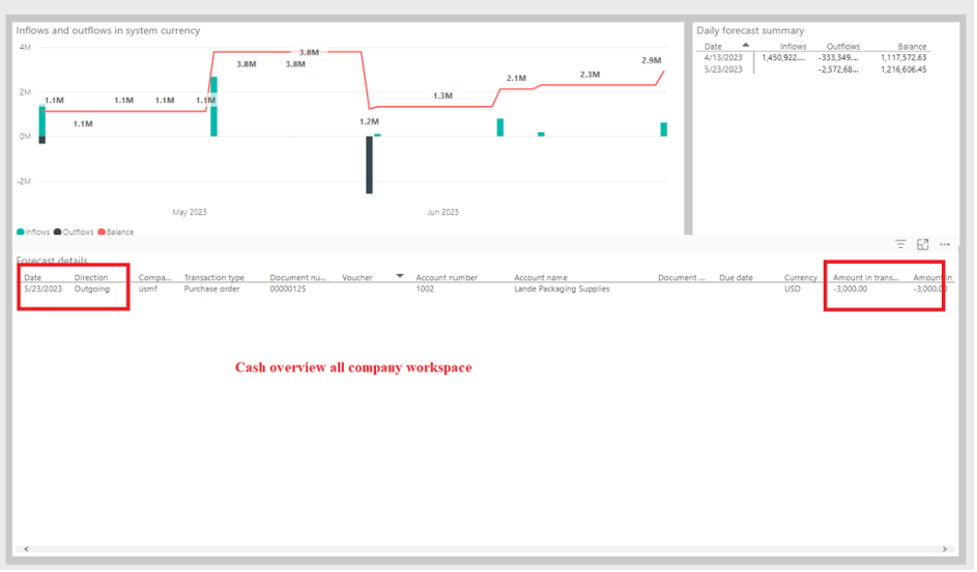Sort by the Direction column header

point(91,277)
